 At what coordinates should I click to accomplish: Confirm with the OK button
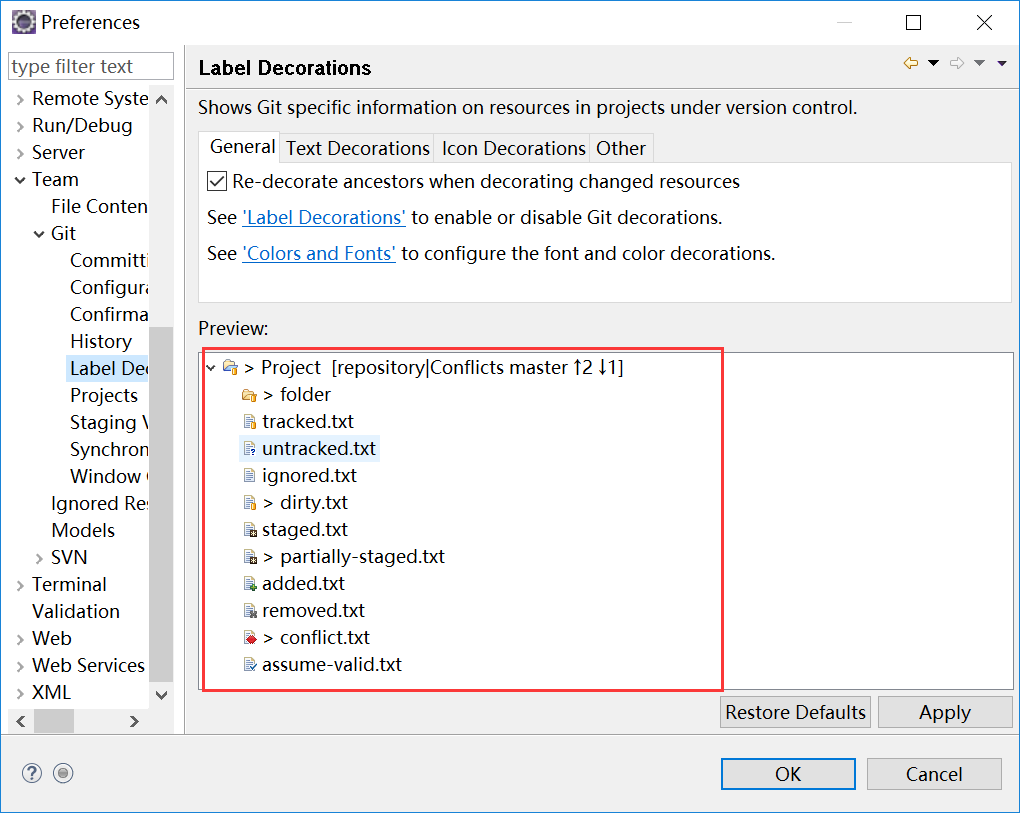click(788, 774)
